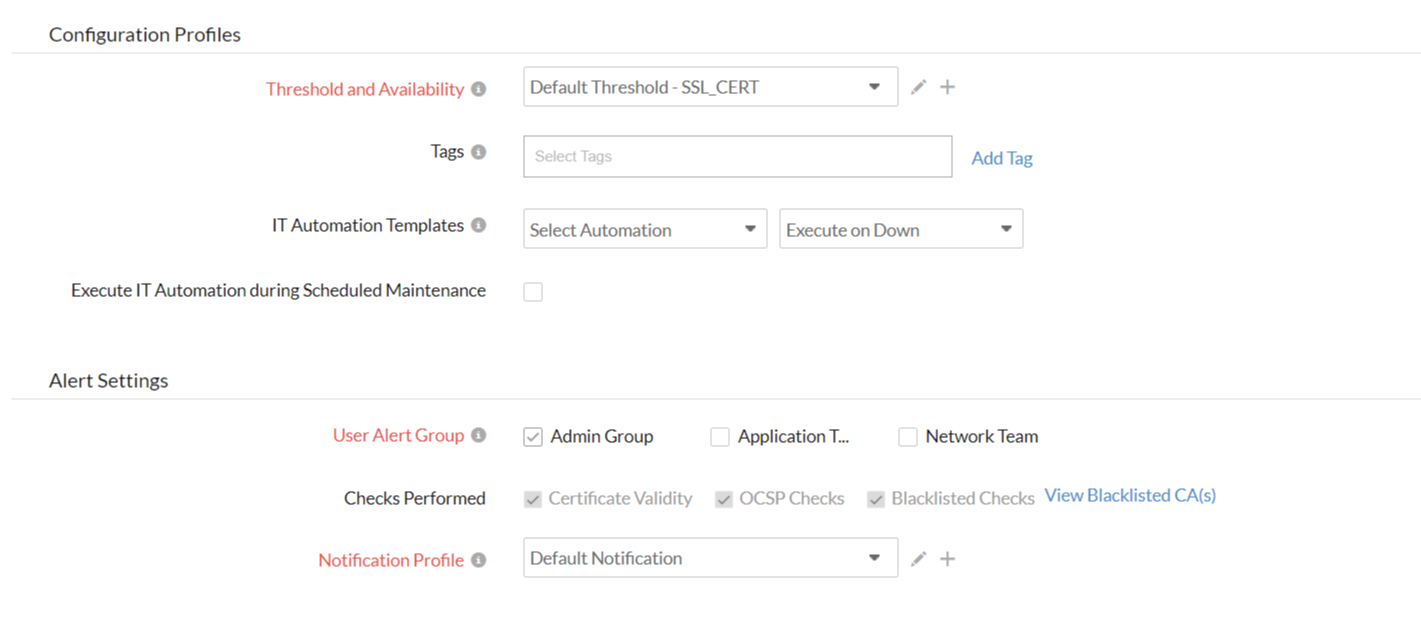Viewport: 1421px width, 632px height.
Task: Add new threshold profile with plus icon
Action: tap(947, 87)
